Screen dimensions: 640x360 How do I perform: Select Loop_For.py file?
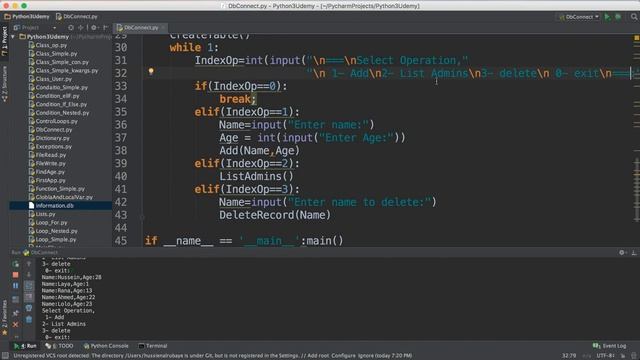click(48, 223)
